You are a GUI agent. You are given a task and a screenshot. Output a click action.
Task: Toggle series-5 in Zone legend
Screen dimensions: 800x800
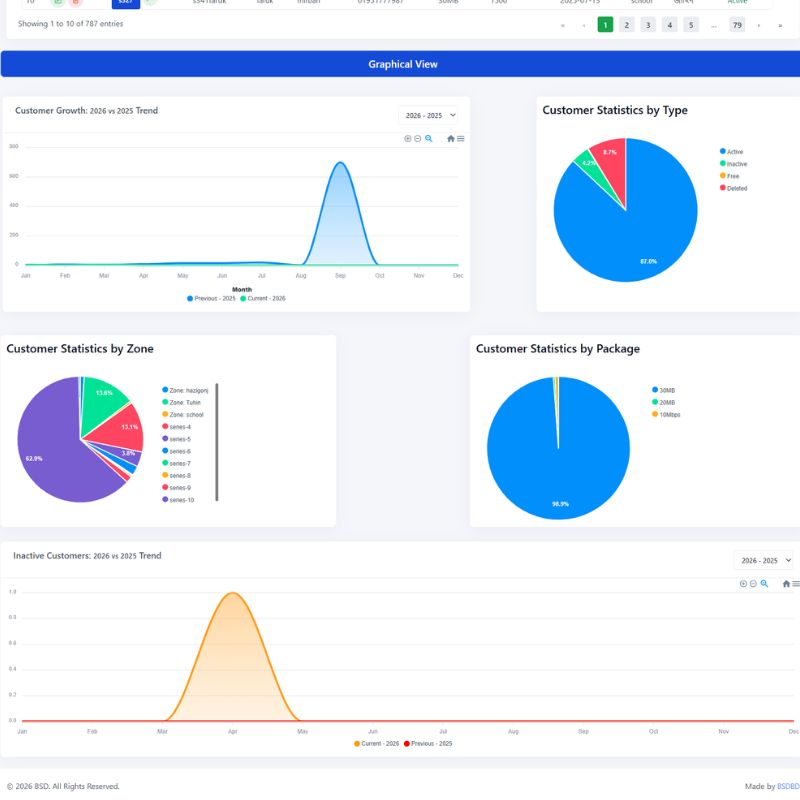(177, 439)
